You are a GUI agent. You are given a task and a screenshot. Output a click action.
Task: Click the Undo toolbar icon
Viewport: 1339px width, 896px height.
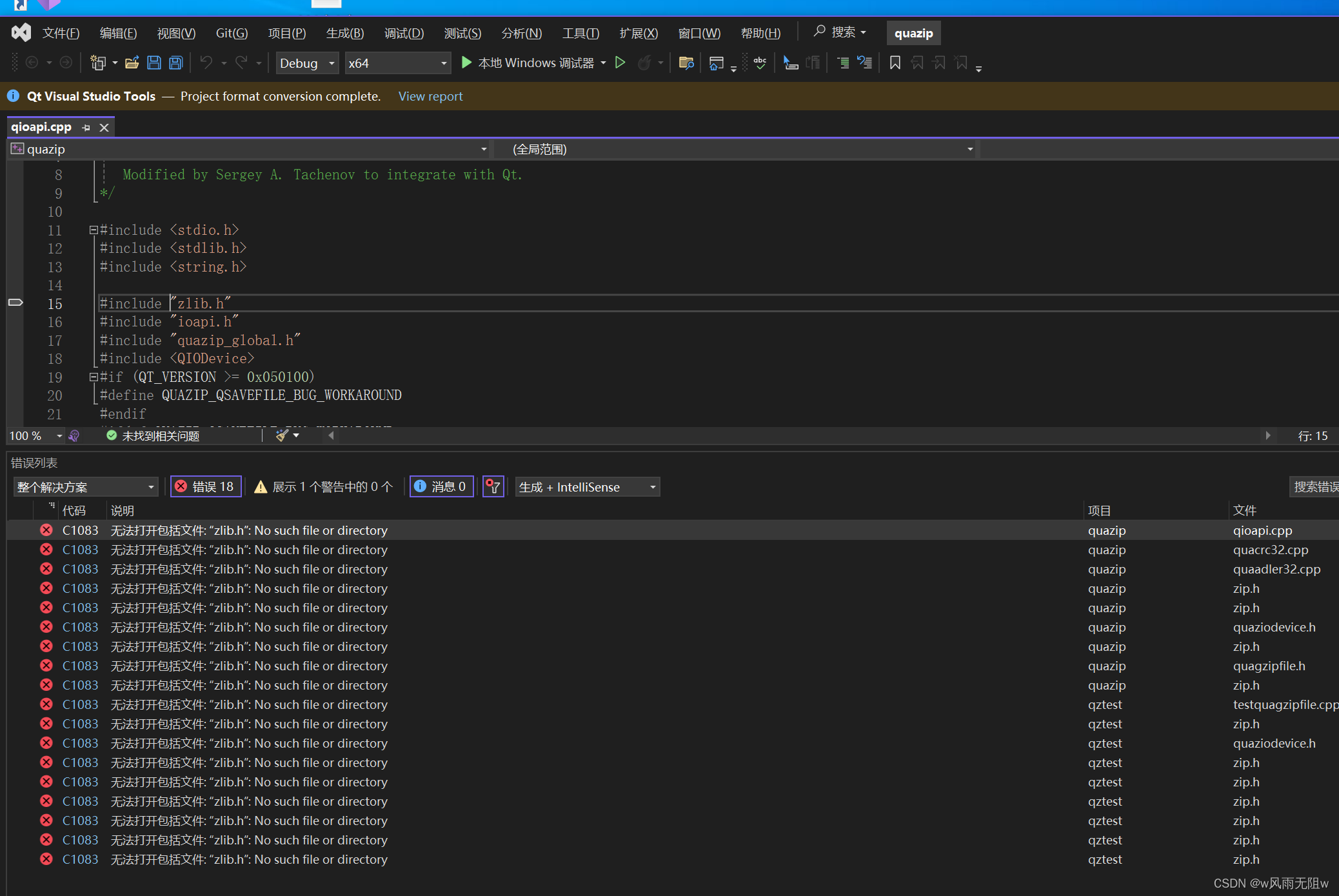(x=206, y=63)
